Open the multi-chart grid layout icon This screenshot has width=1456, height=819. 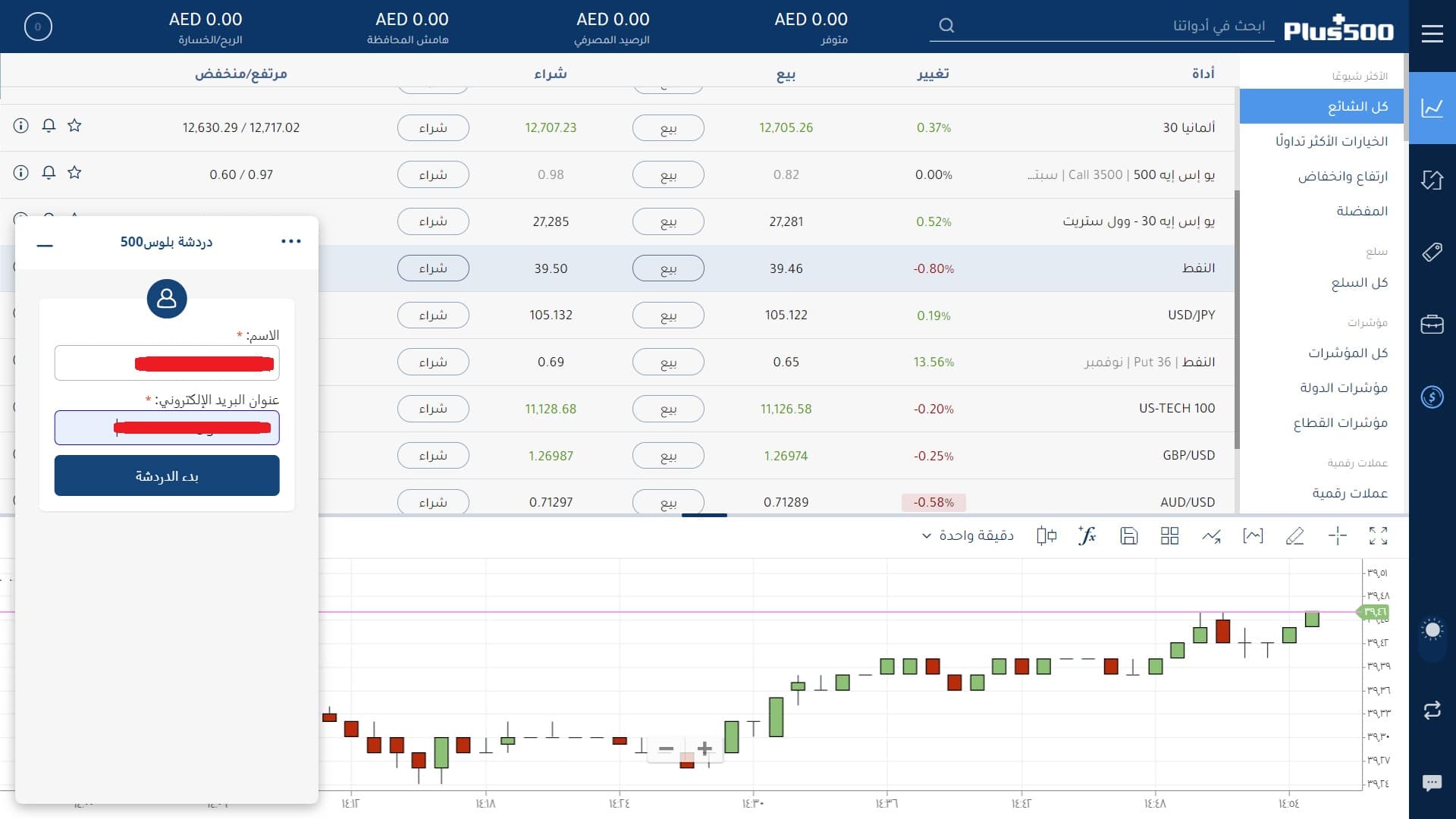click(x=1169, y=536)
